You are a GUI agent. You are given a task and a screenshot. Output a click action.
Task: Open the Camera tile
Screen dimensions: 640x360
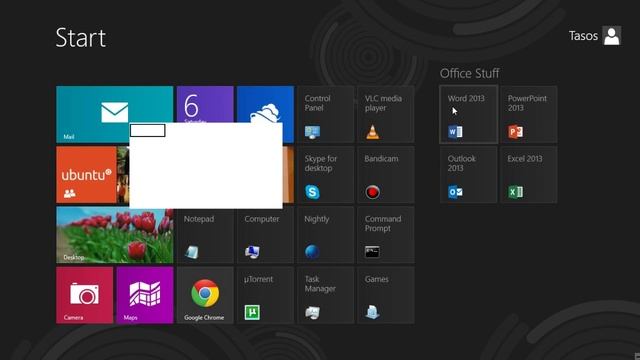(x=84, y=295)
